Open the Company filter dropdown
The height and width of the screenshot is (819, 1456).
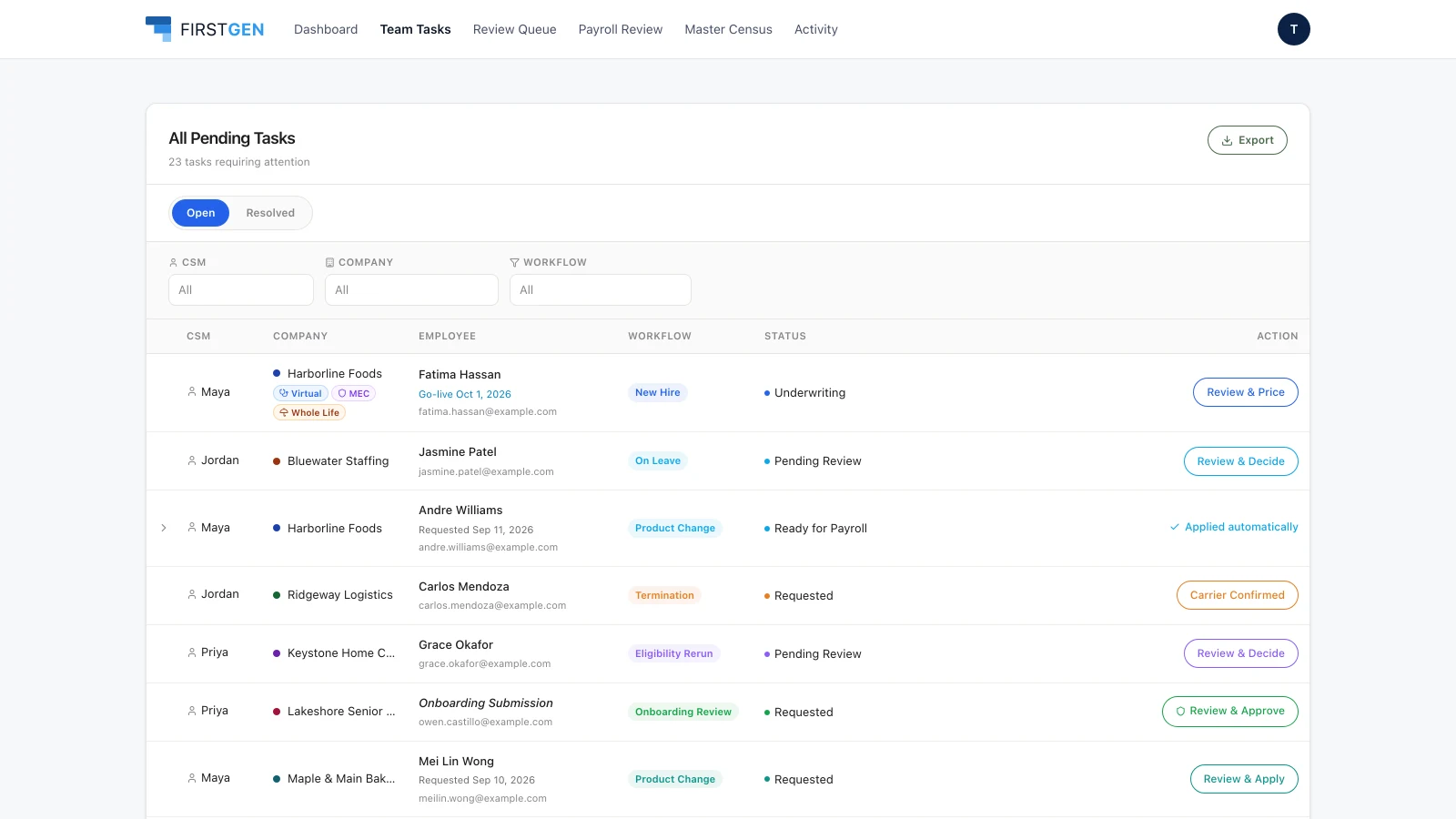[411, 289]
